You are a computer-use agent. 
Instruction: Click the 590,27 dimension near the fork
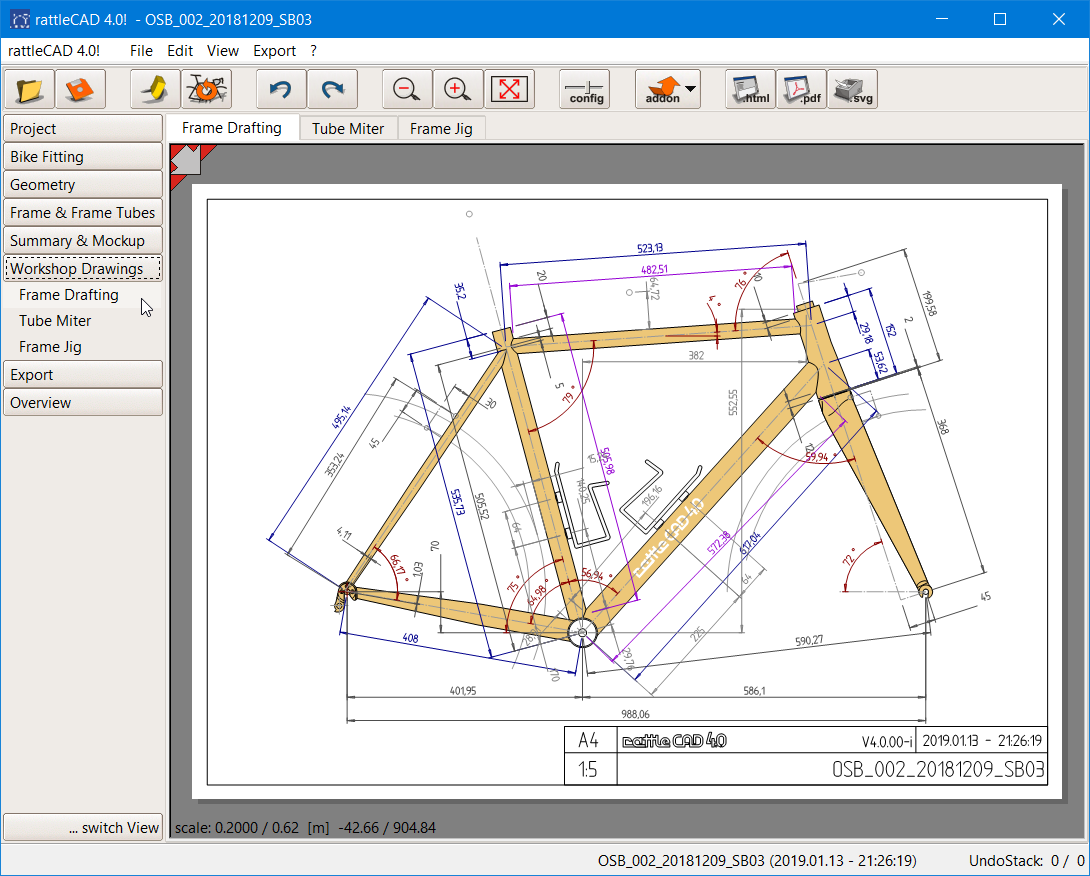pos(809,640)
